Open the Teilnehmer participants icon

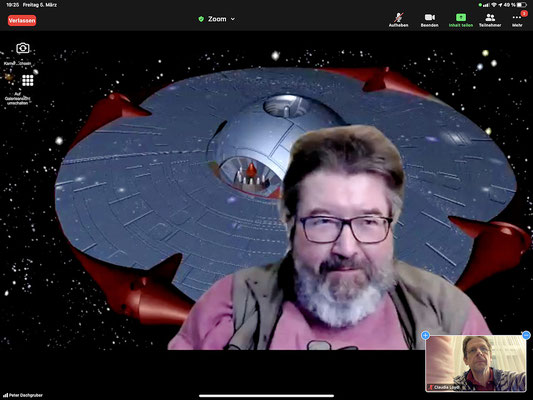pos(490,17)
